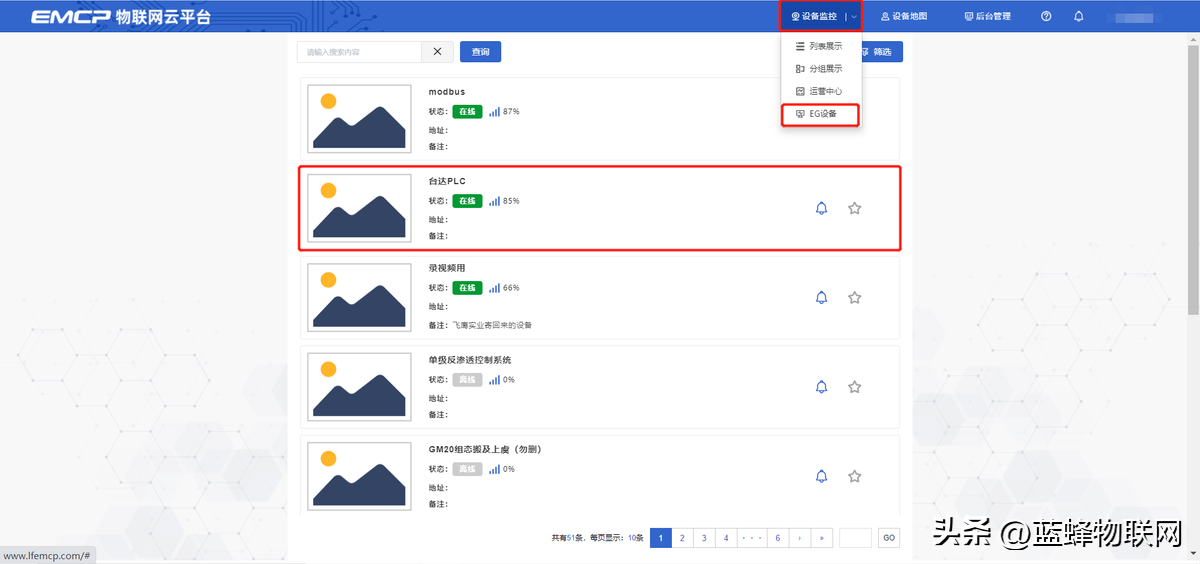
Task: Go to 后台管理 in the top bar
Action: (x=987, y=17)
